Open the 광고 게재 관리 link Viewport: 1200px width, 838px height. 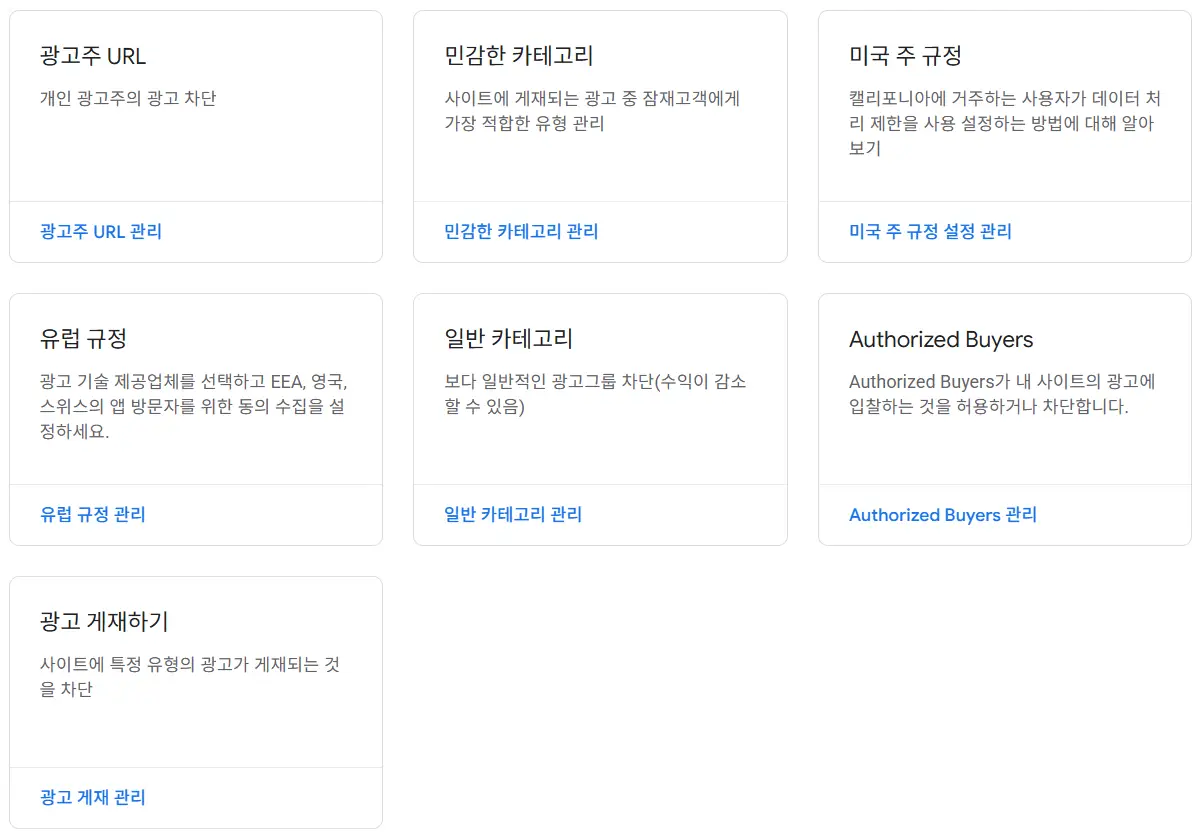[93, 797]
